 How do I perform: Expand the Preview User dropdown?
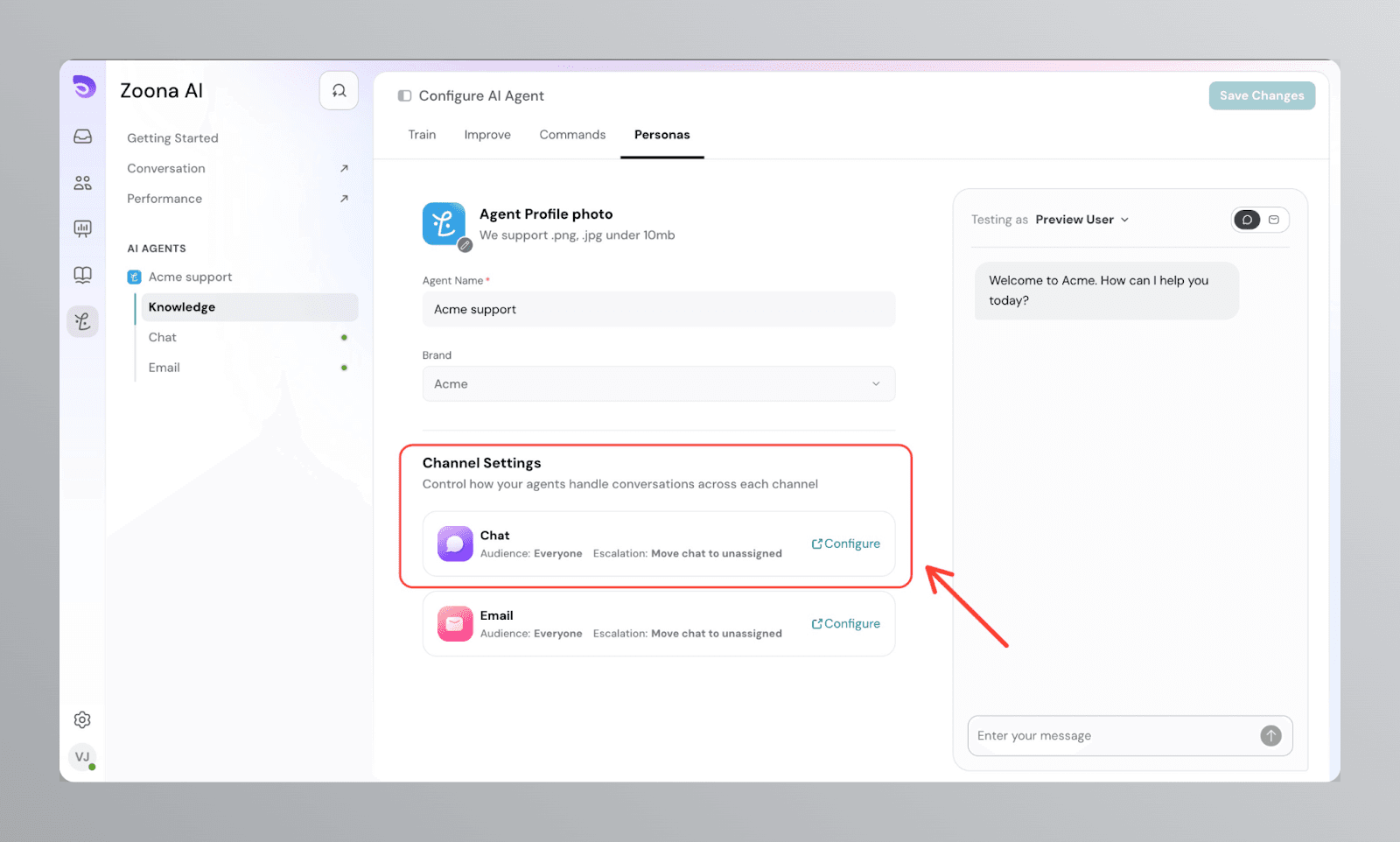[1082, 220]
